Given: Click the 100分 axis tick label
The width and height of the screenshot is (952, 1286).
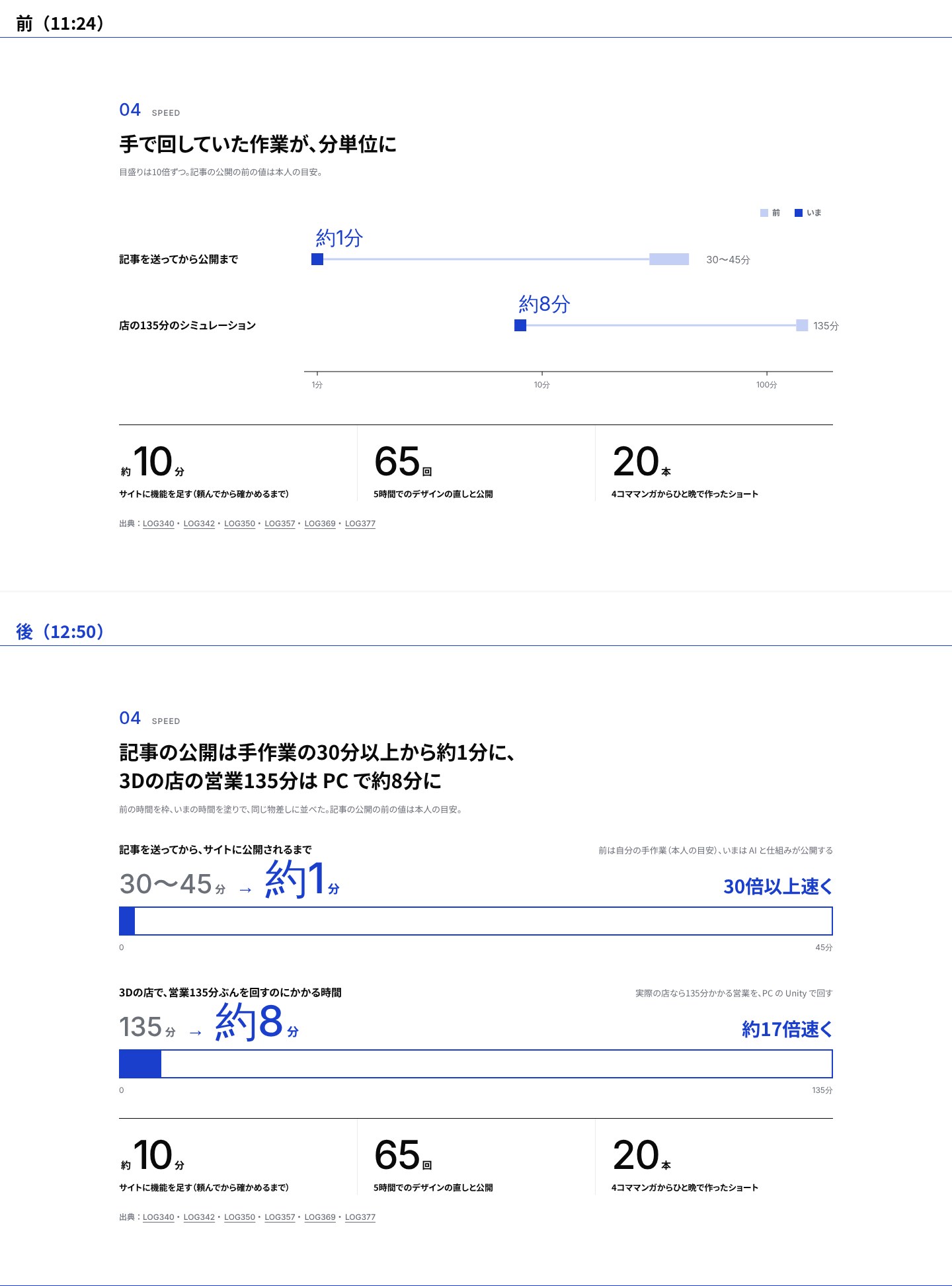Looking at the screenshot, I should [x=767, y=385].
